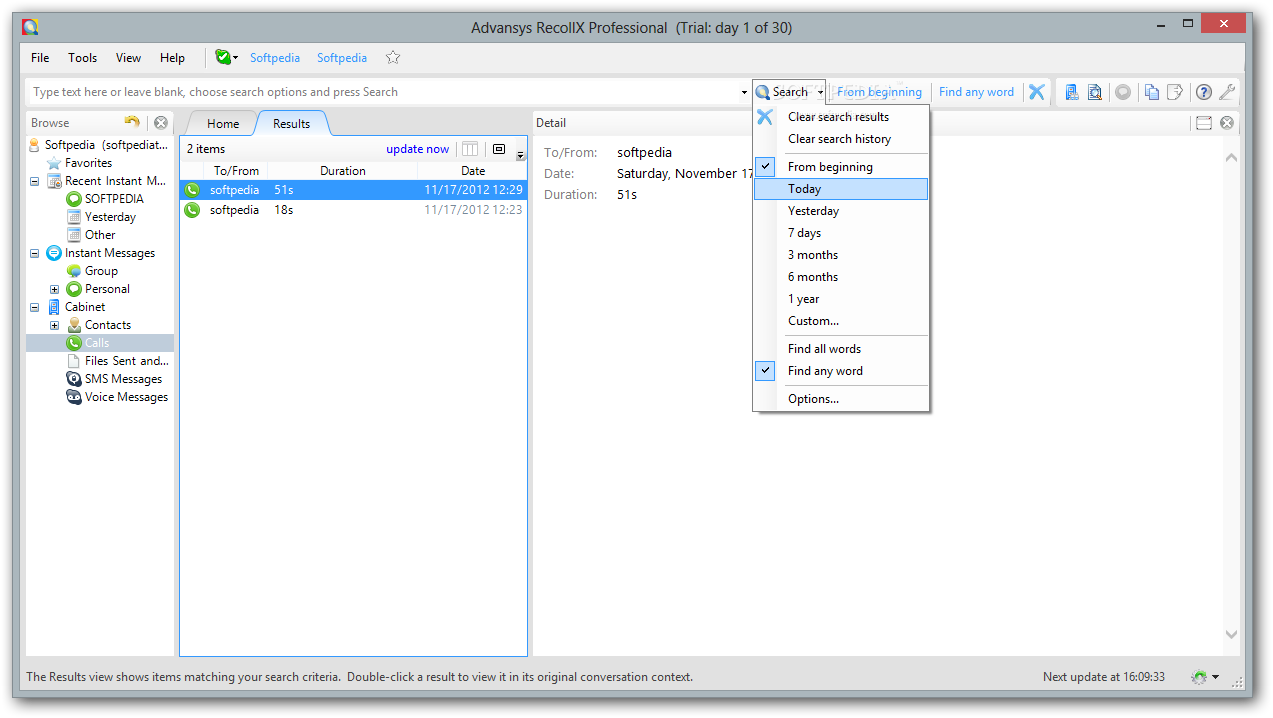Open options via the wrench icon
Image resolution: width=1273 pixels, height=718 pixels.
click(1227, 92)
